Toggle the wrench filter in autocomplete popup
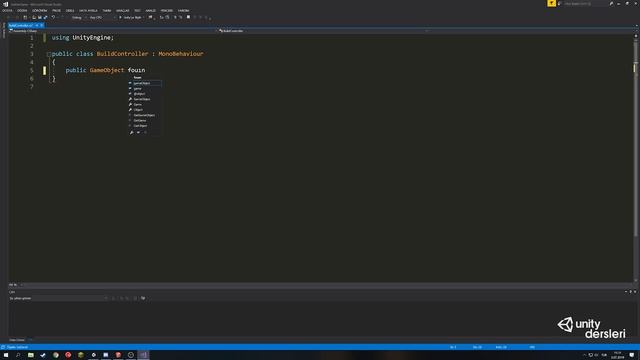Screen dimensions: 640x360 point(132,132)
